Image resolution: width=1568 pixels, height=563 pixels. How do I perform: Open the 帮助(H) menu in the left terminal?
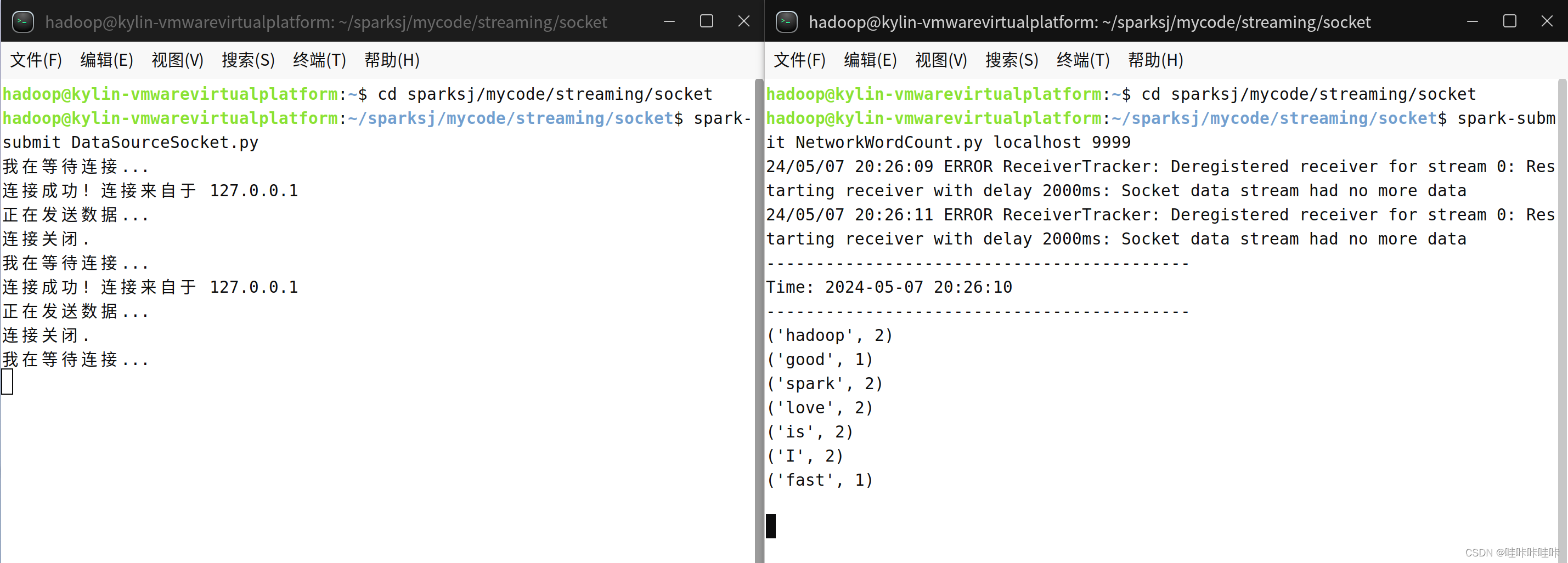pyautogui.click(x=391, y=60)
